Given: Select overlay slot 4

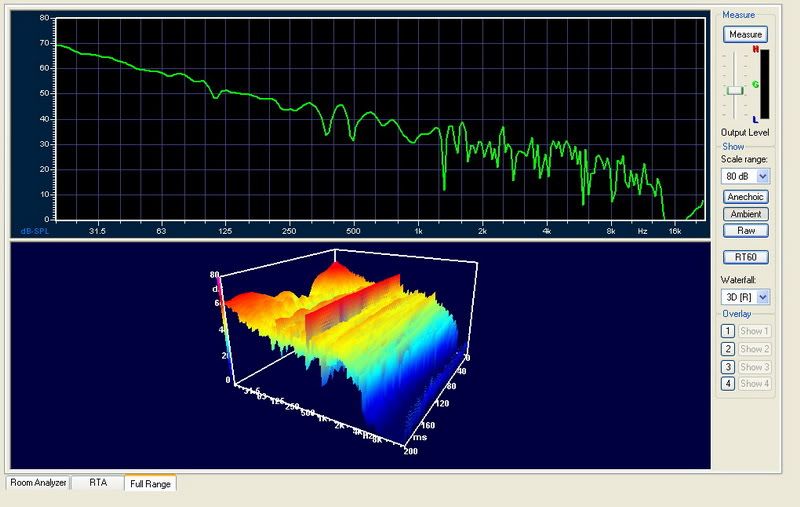Looking at the screenshot, I should [x=727, y=384].
